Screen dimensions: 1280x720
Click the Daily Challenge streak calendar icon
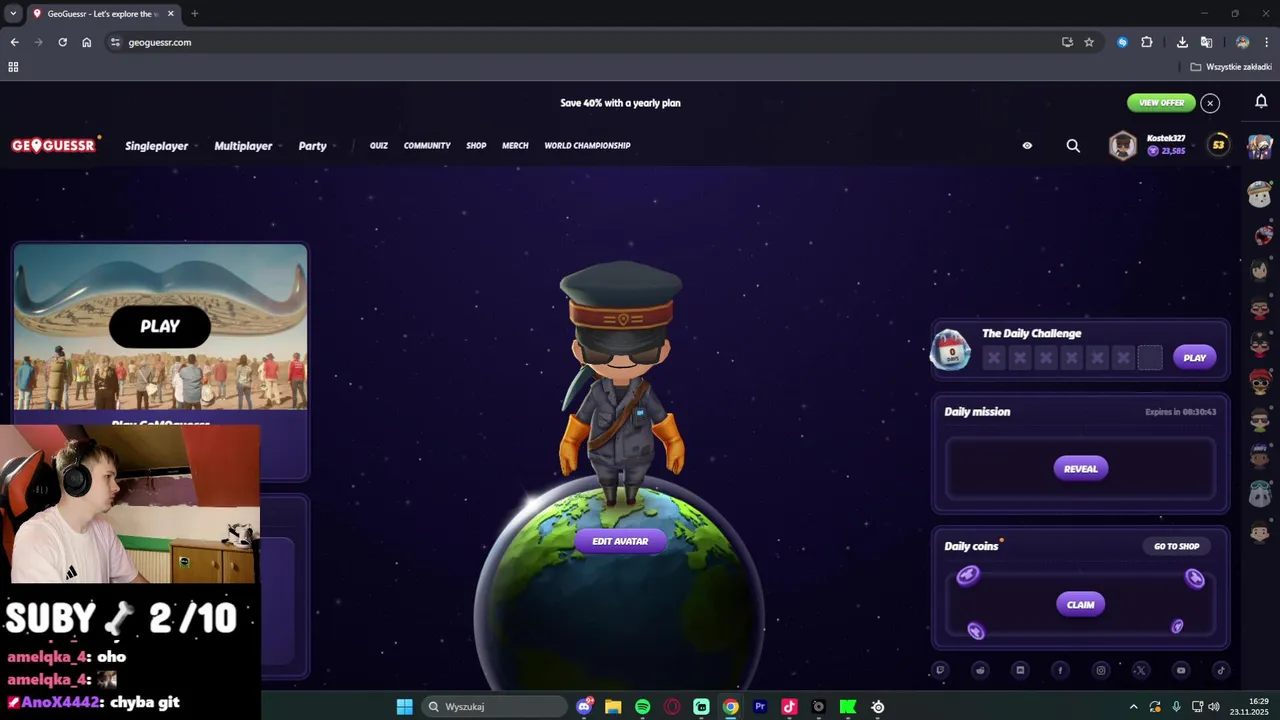[951, 351]
